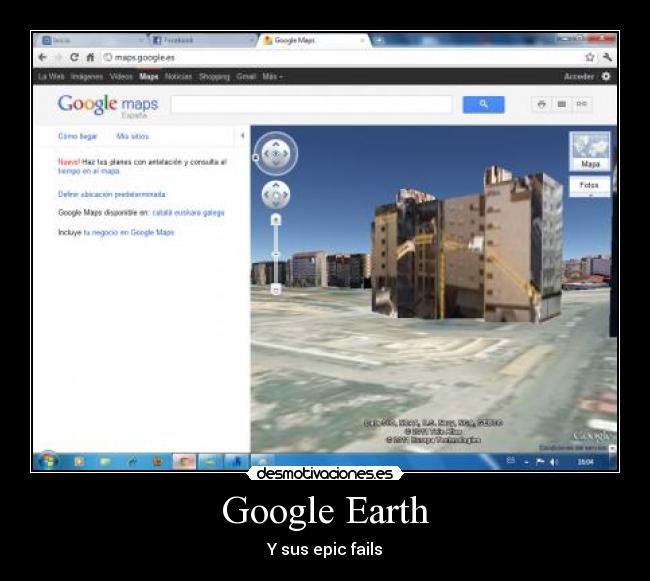Open Chrome from the taskbar
Screen dimensions: 650x581
pos(184,461)
